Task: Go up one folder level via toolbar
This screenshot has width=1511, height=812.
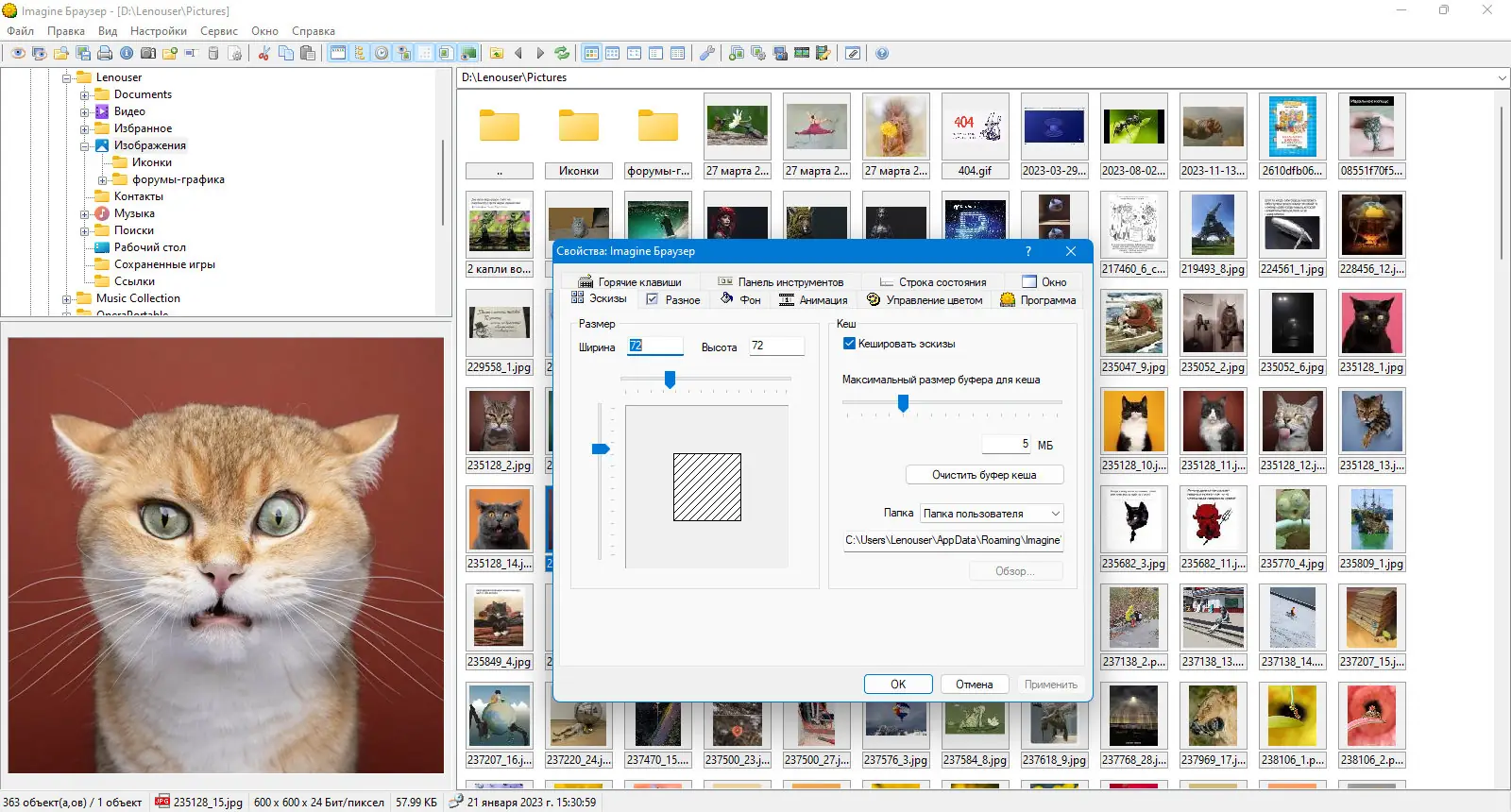Action: point(497,54)
